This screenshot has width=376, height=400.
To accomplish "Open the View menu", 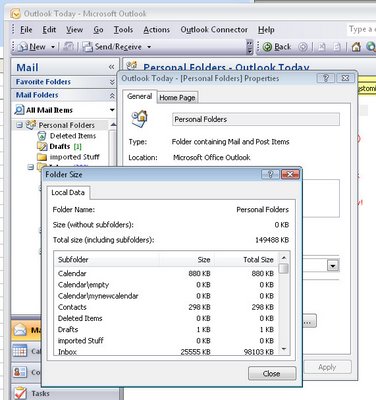I will click(x=74, y=30).
